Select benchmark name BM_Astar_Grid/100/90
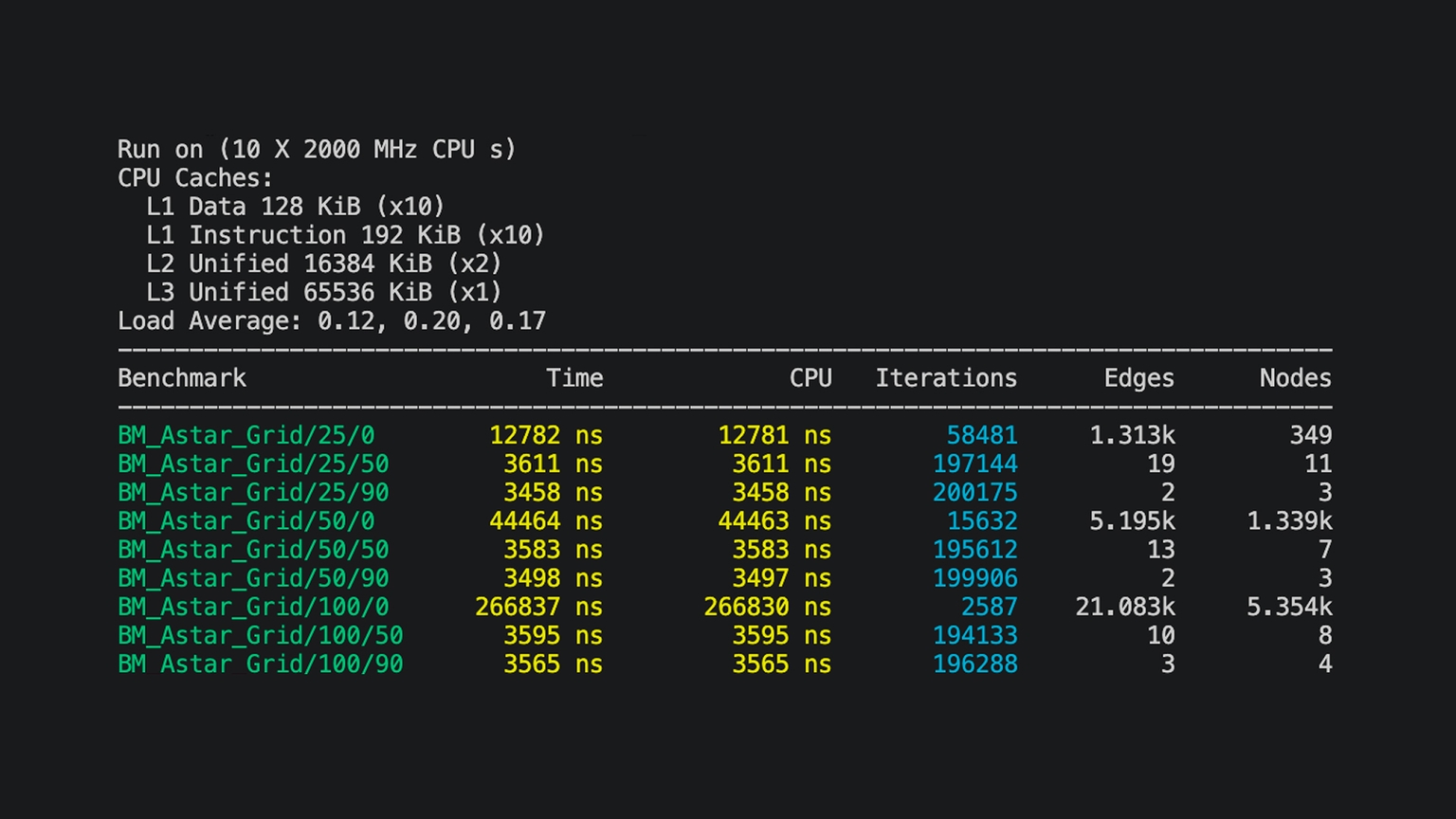Viewport: 1456px width, 819px height. point(261,664)
